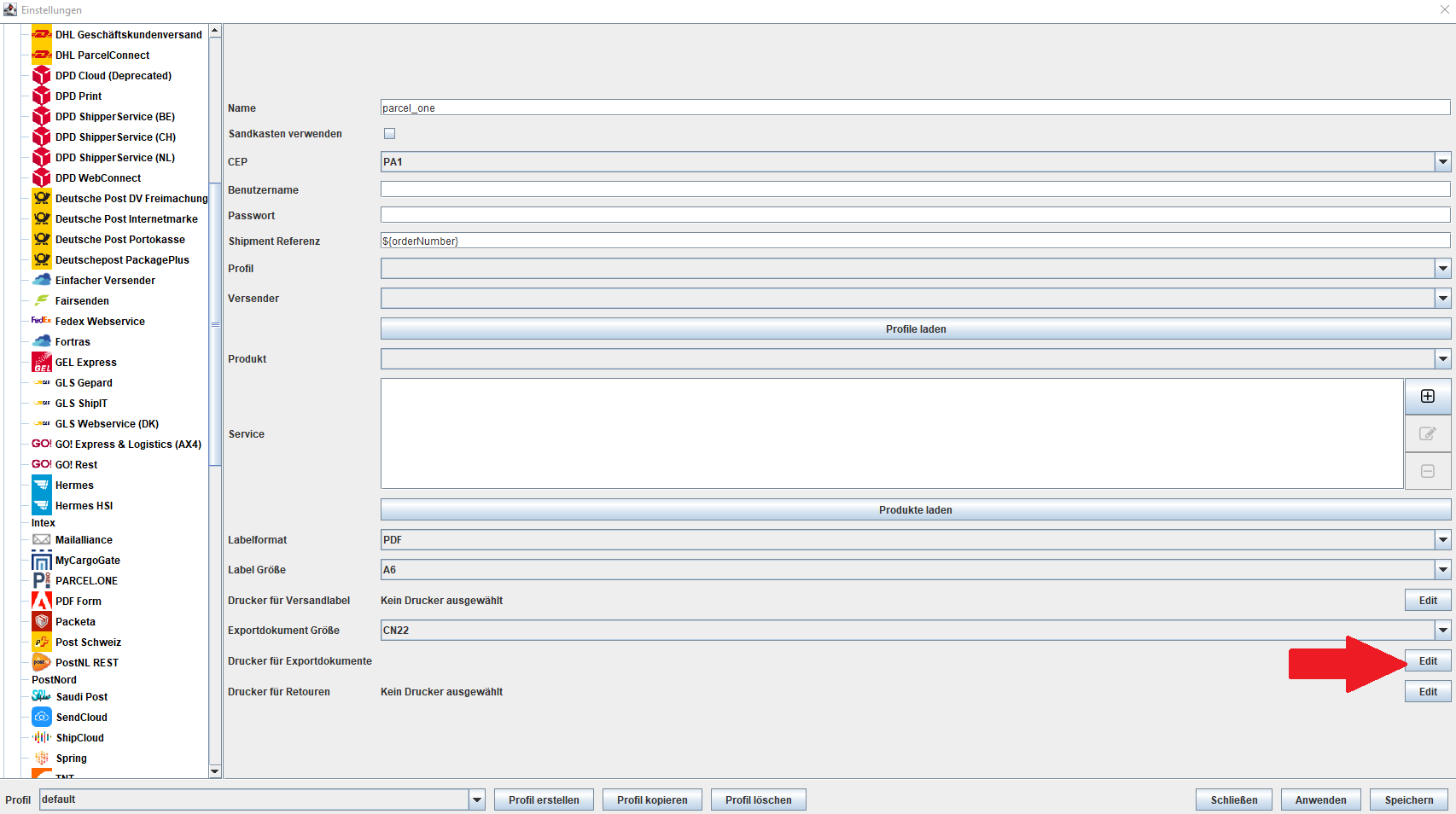Save settings with Speichern button
1456x814 pixels.
(1409, 800)
